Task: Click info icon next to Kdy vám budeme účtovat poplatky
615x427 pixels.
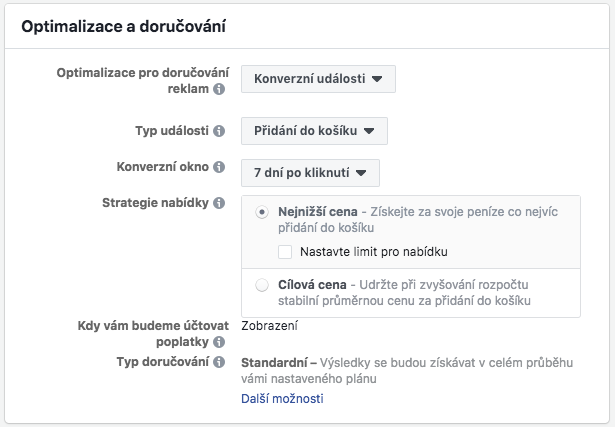Action: [219, 342]
